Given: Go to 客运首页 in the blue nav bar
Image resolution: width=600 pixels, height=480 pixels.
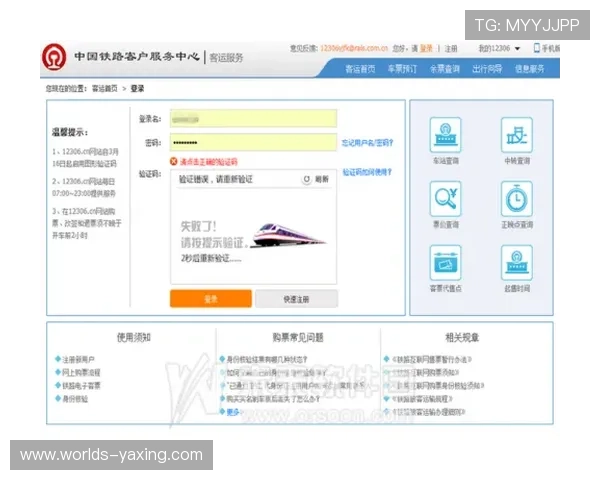Looking at the screenshot, I should 360,69.
